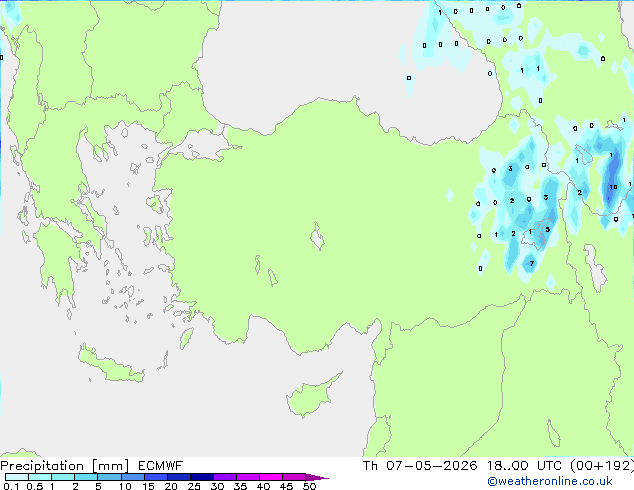Click the '40' legend scale label
This screenshot has width=634, height=490.
click(263, 486)
